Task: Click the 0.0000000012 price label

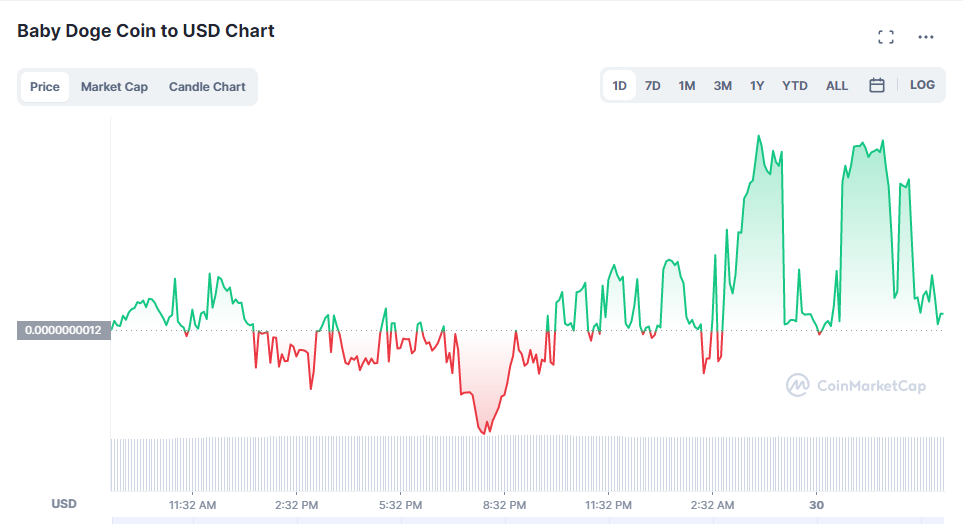Action: [x=63, y=330]
